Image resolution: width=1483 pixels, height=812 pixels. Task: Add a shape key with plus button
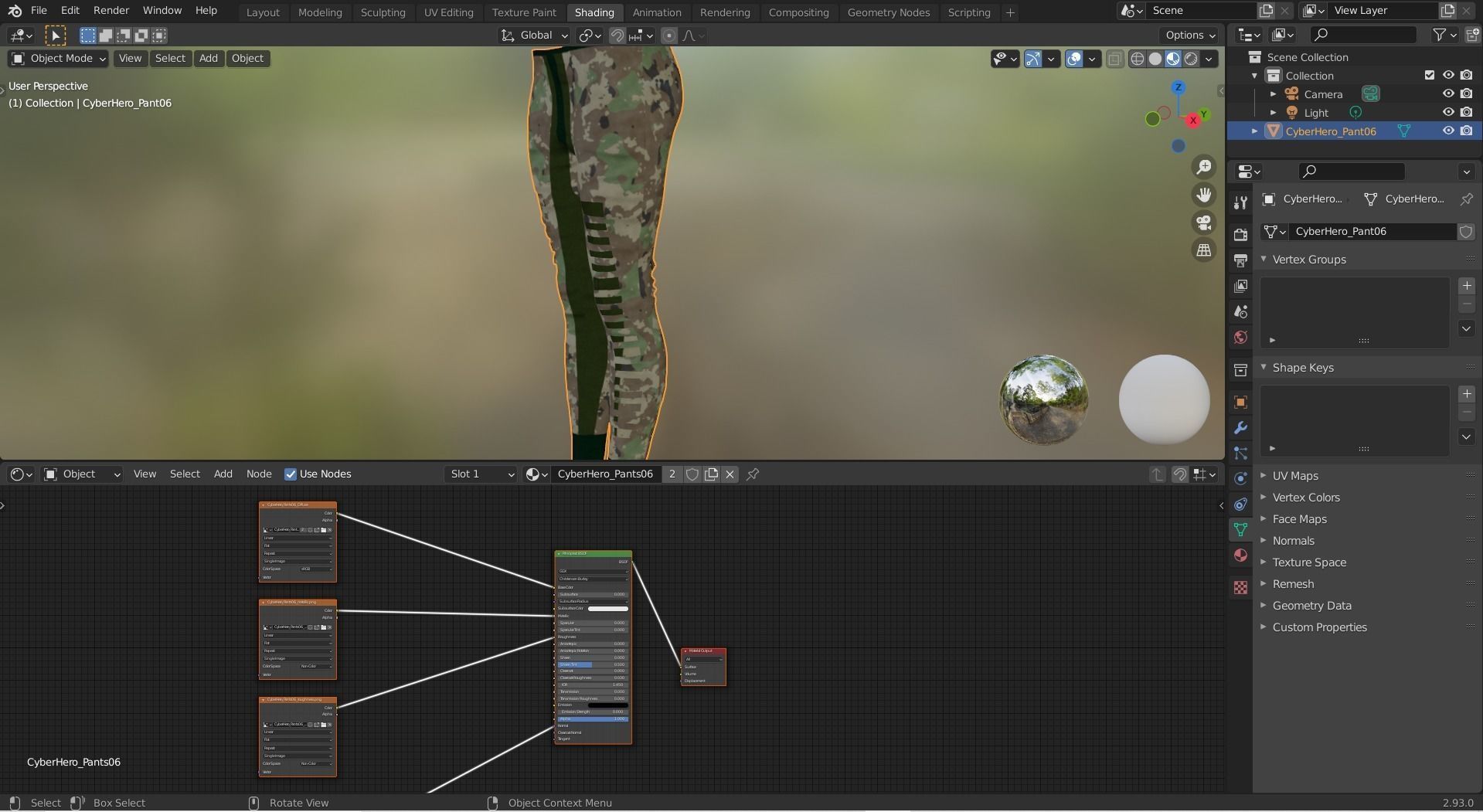coord(1466,394)
